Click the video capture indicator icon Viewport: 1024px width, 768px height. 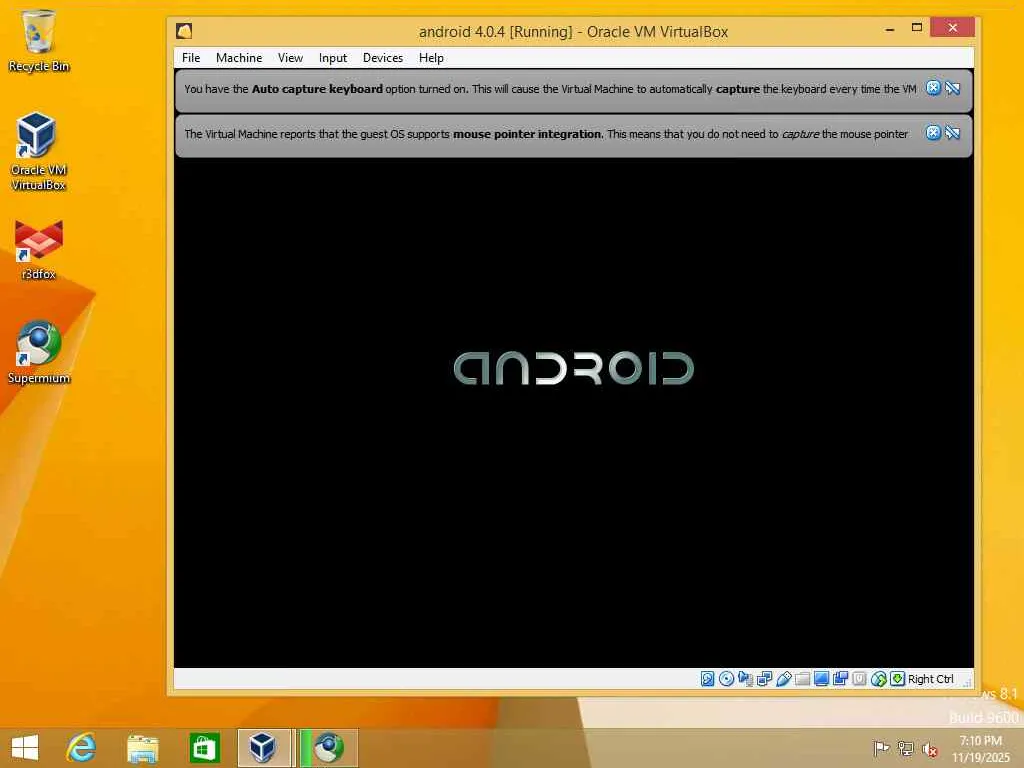840,679
